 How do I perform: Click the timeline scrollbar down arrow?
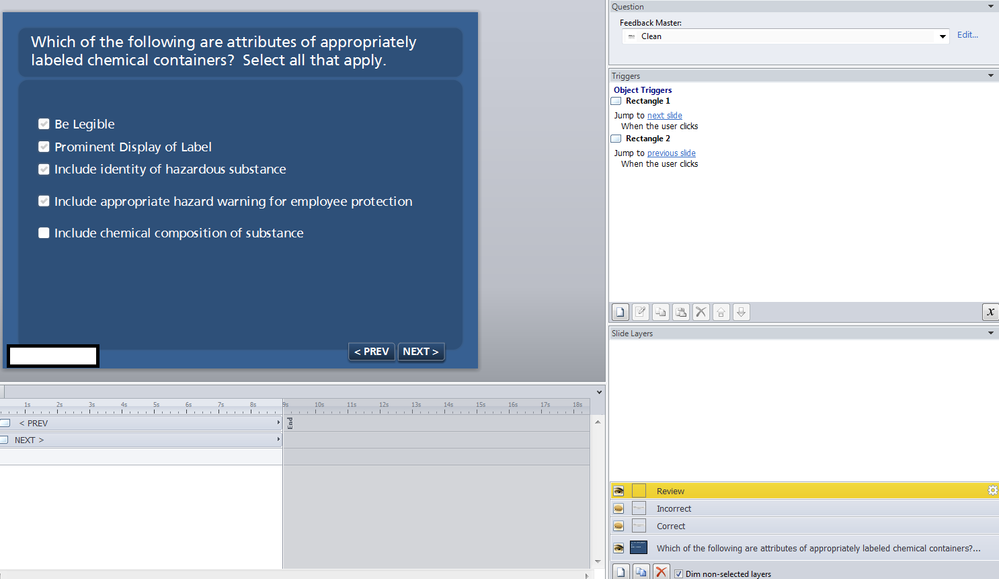pos(598,561)
